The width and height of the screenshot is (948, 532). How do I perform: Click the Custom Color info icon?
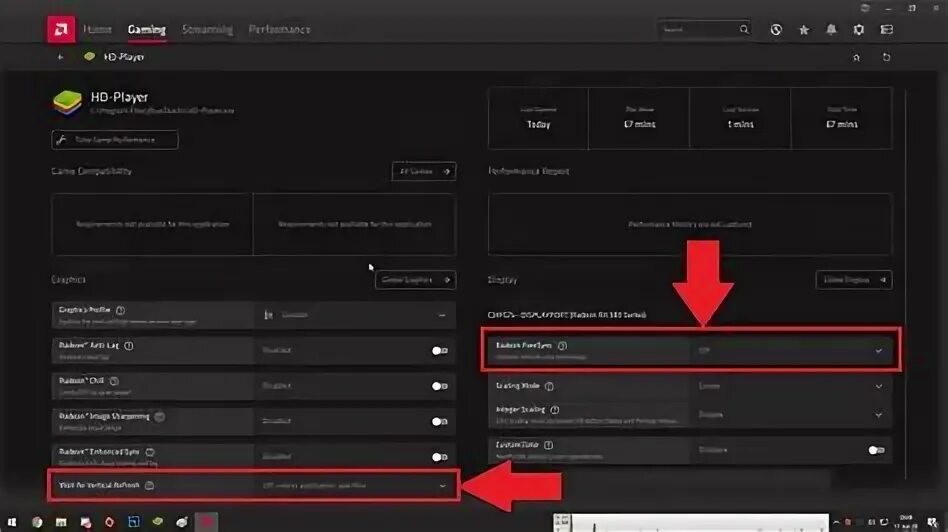(548, 446)
